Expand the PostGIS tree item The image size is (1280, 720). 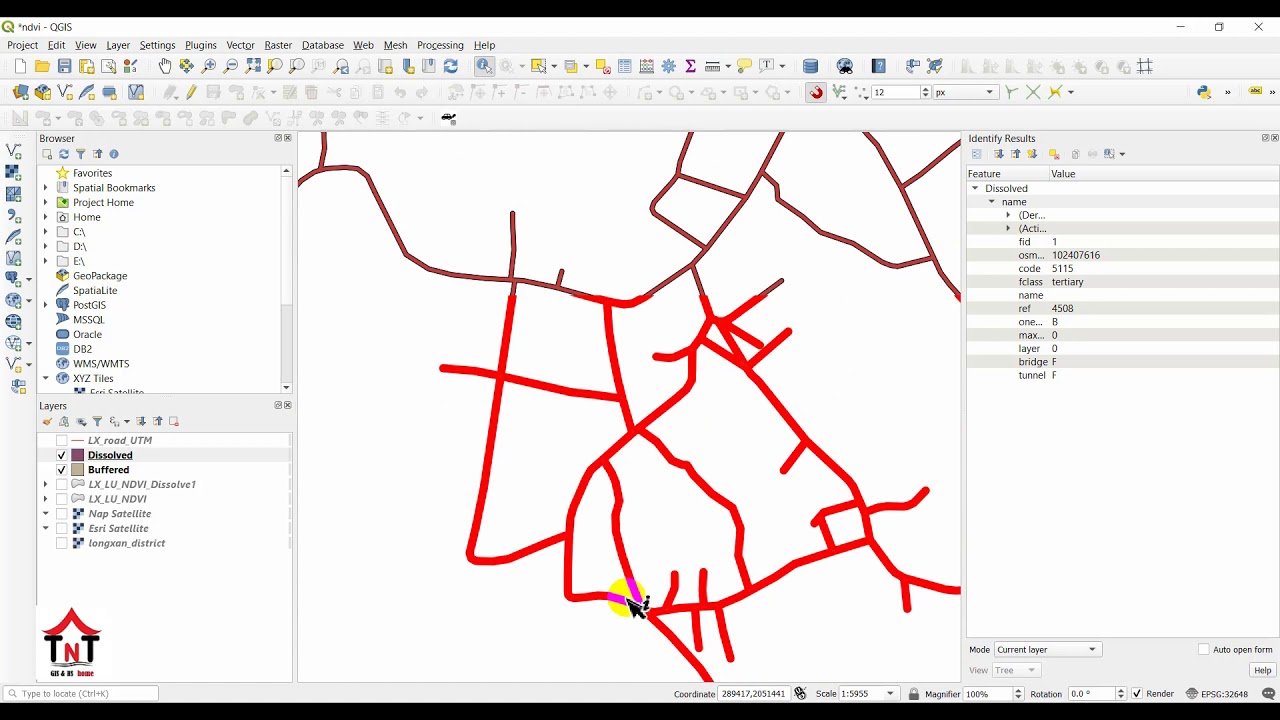coord(46,305)
